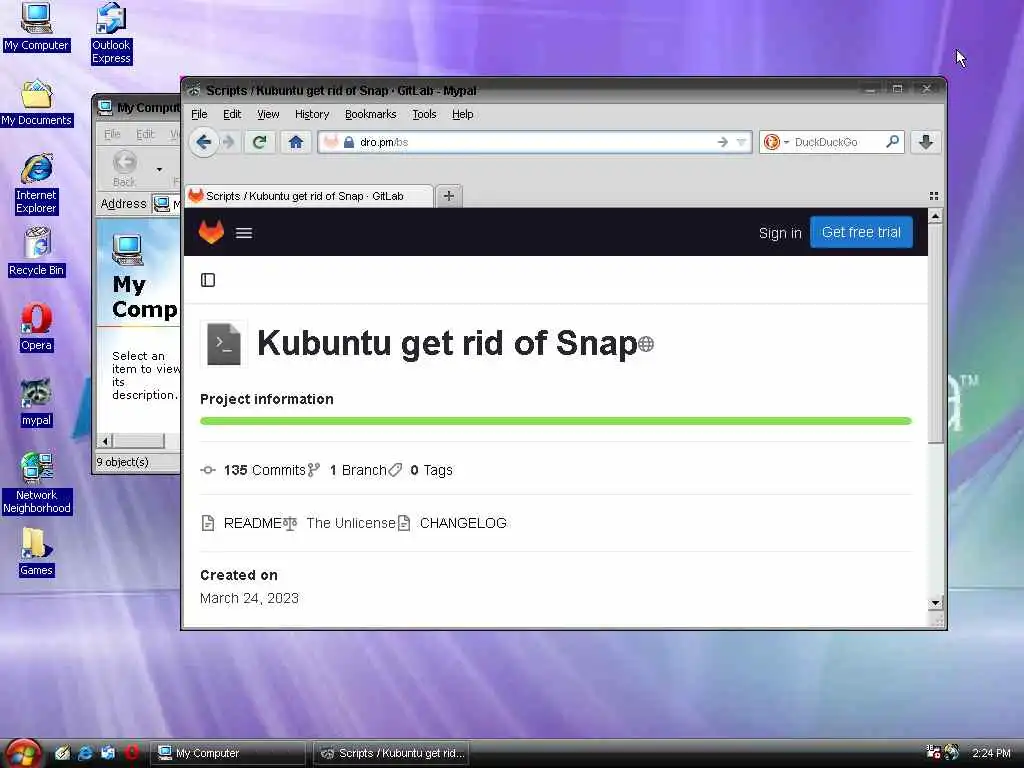Viewport: 1024px width, 768px height.
Task: Reload the page with the refresh icon
Action: (259, 142)
